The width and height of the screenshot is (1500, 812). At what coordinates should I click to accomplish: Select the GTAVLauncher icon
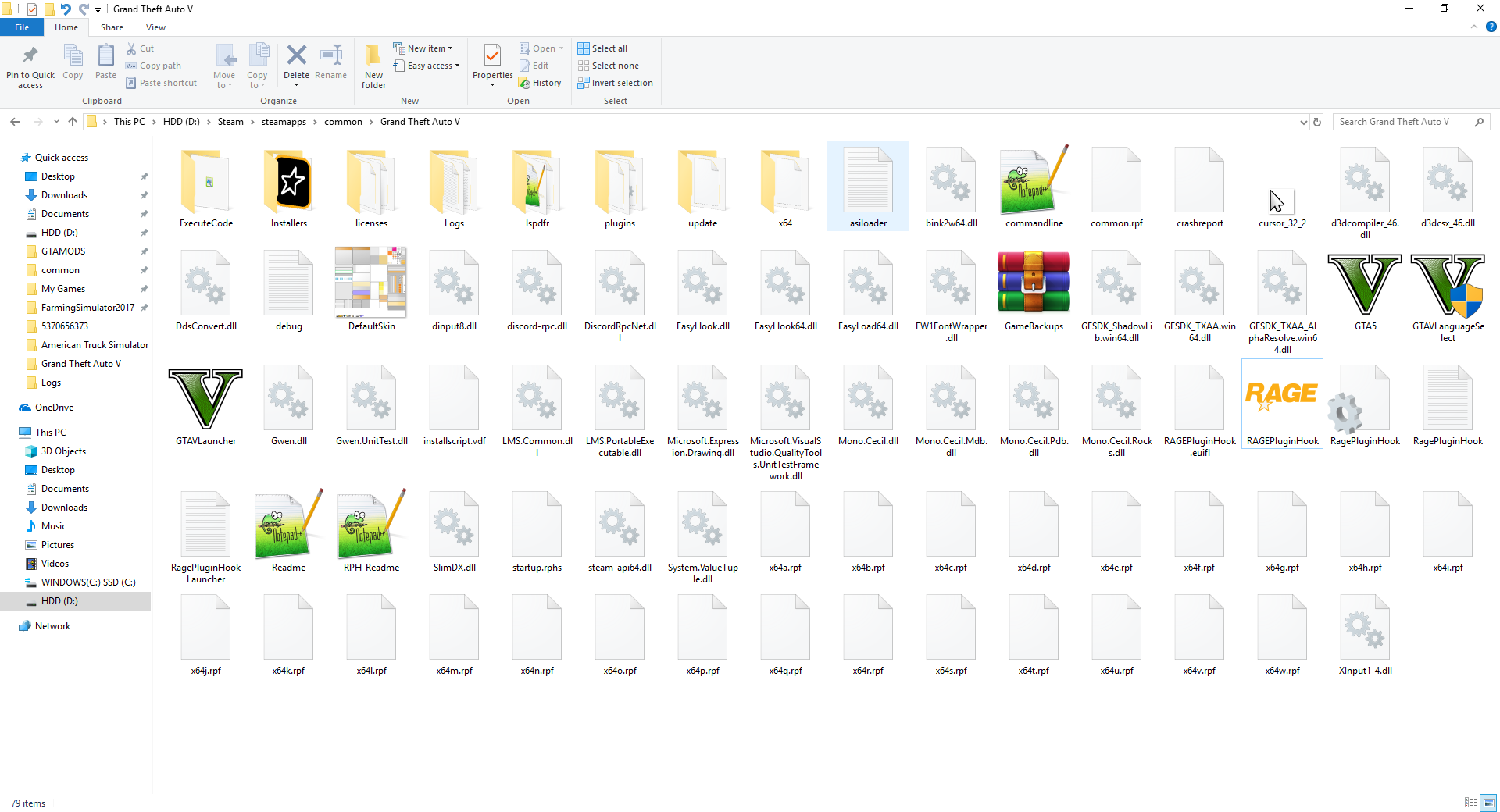205,399
